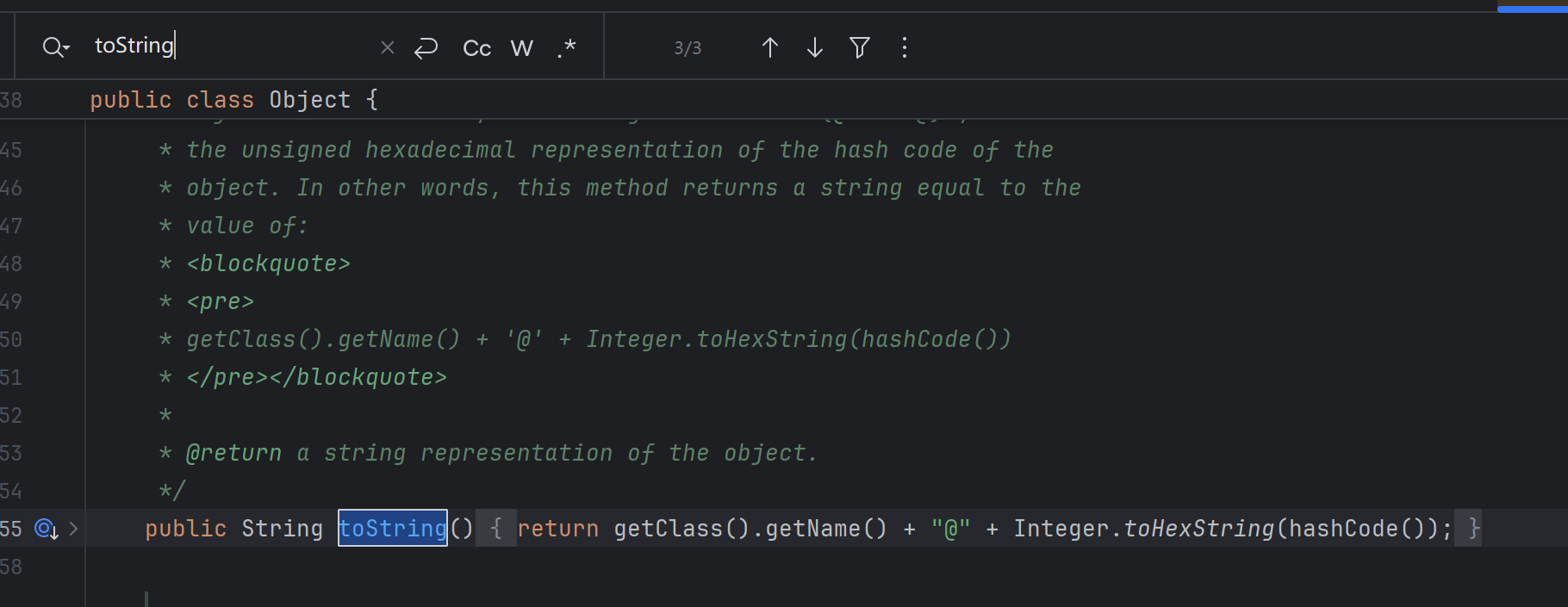
Task: Click sticky line 'public class Object'
Action: click(x=233, y=100)
